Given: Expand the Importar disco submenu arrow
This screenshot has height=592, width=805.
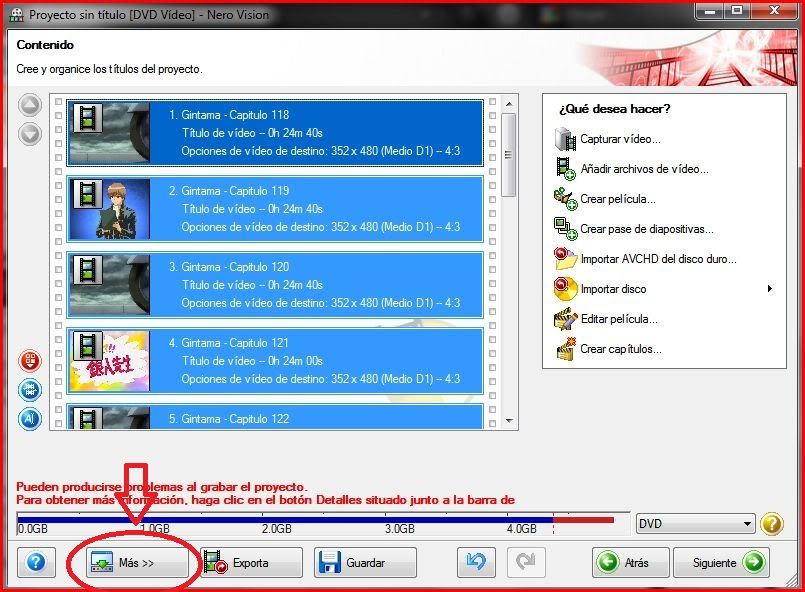Looking at the screenshot, I should click(x=769, y=289).
